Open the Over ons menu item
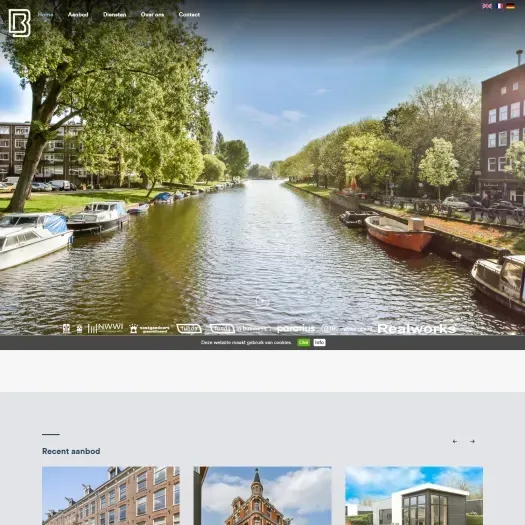This screenshot has width=525, height=525. click(x=152, y=15)
